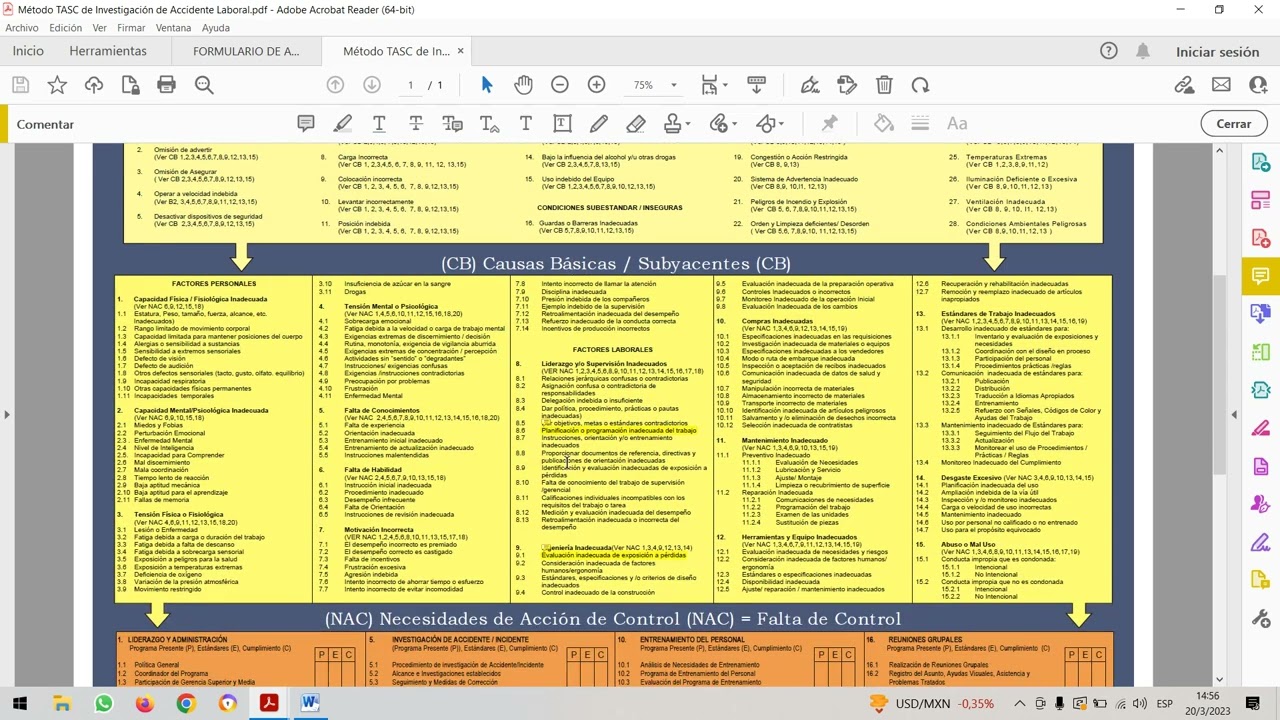The height and width of the screenshot is (720, 1280).
Task: Upload file to cloud icon
Action: pyautogui.click(x=94, y=85)
